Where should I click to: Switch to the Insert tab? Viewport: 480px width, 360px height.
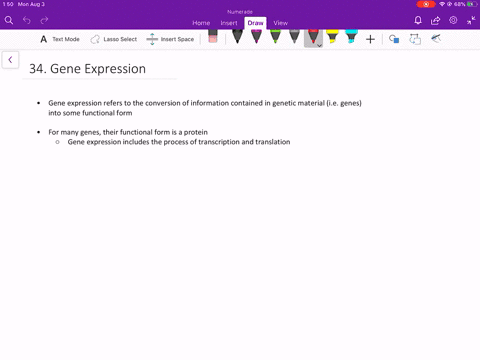[x=229, y=23]
